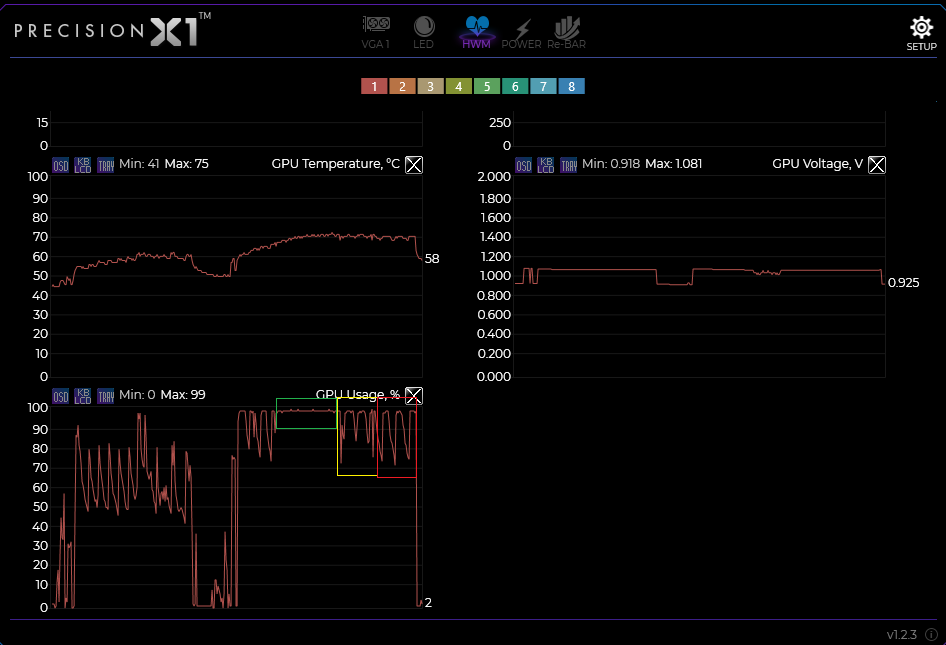This screenshot has width=946, height=645.
Task: Switch to the Re-BAR tab
Action: [x=567, y=33]
